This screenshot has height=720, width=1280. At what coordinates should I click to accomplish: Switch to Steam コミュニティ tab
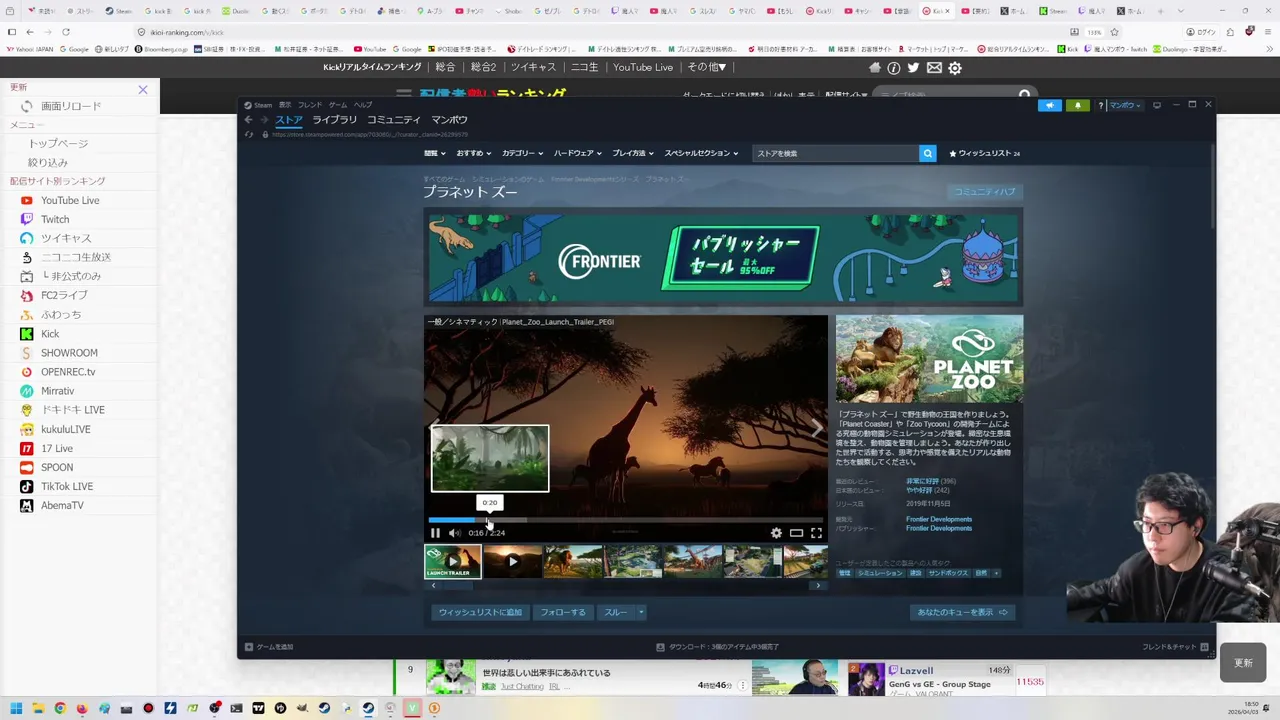[x=394, y=120]
